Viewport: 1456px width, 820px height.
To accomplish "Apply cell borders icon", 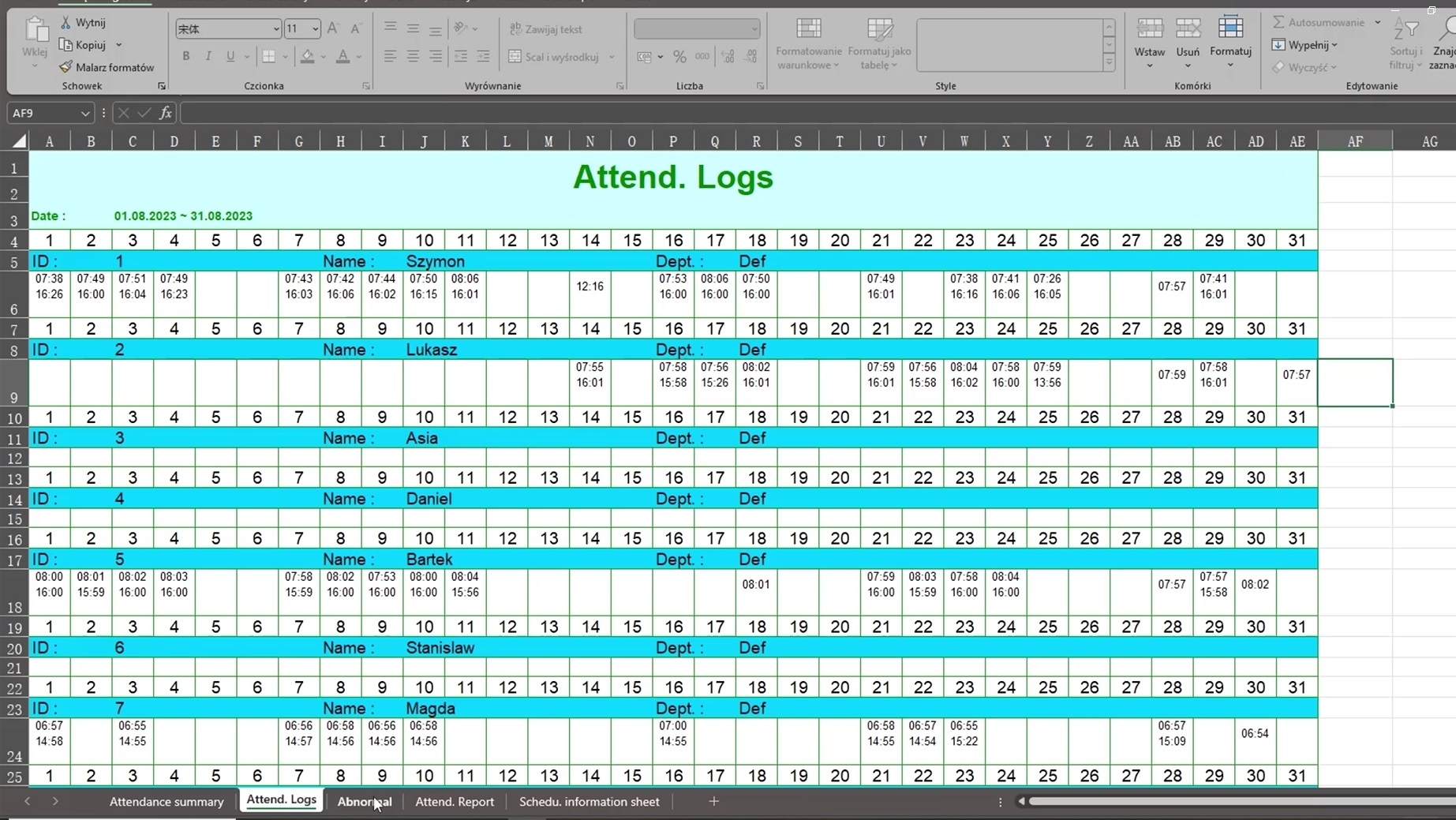I will (268, 56).
